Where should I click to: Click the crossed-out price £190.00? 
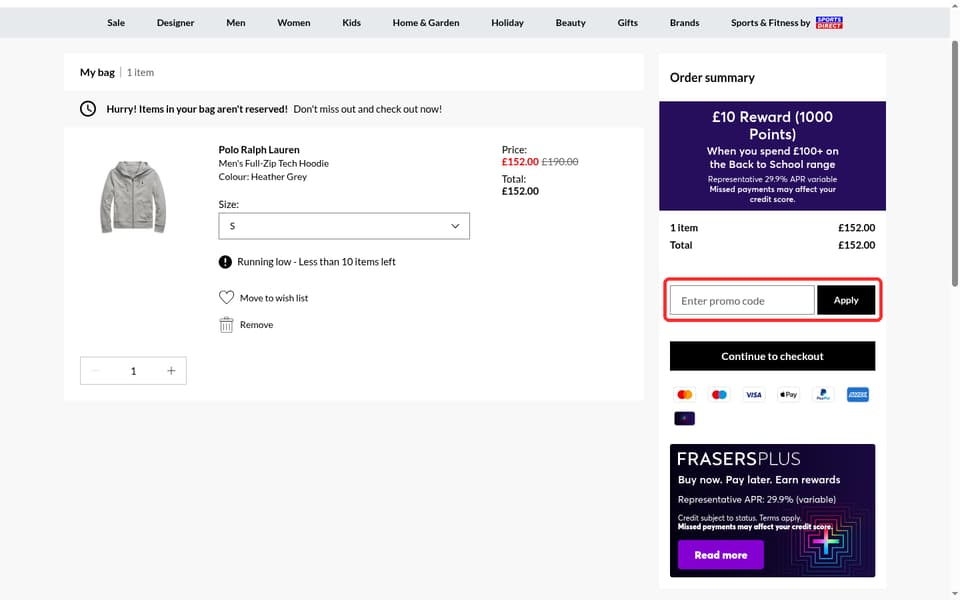[x=560, y=162]
